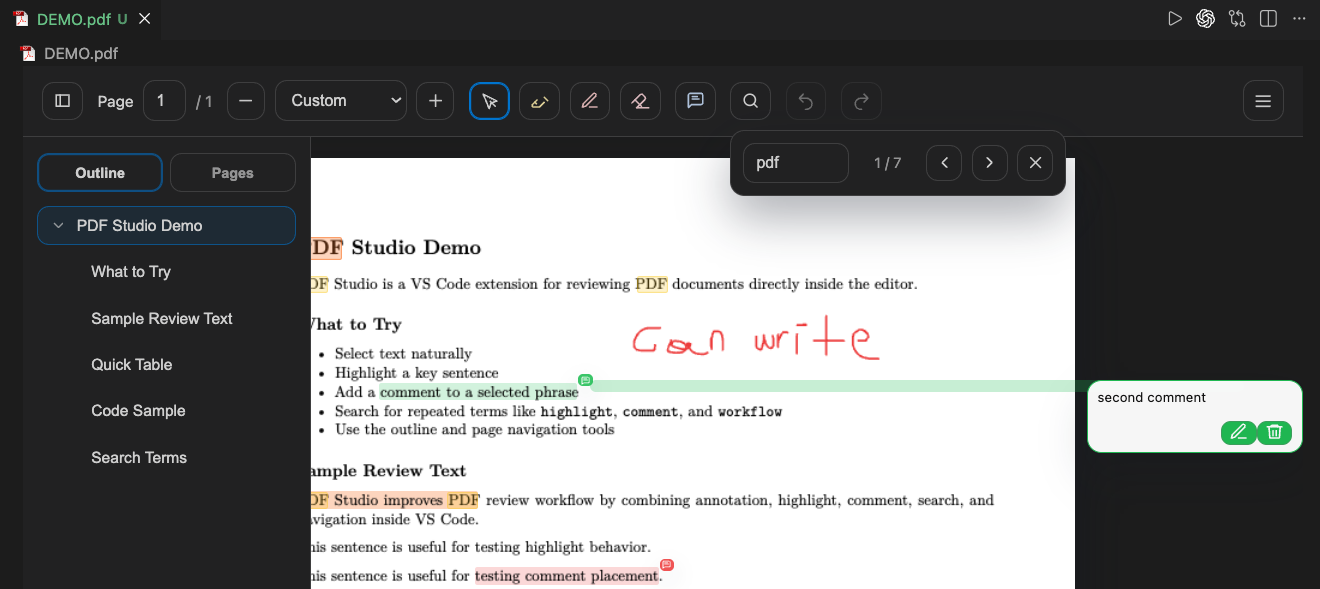1320x589 pixels.
Task: Go to next search match
Action: tap(989, 163)
